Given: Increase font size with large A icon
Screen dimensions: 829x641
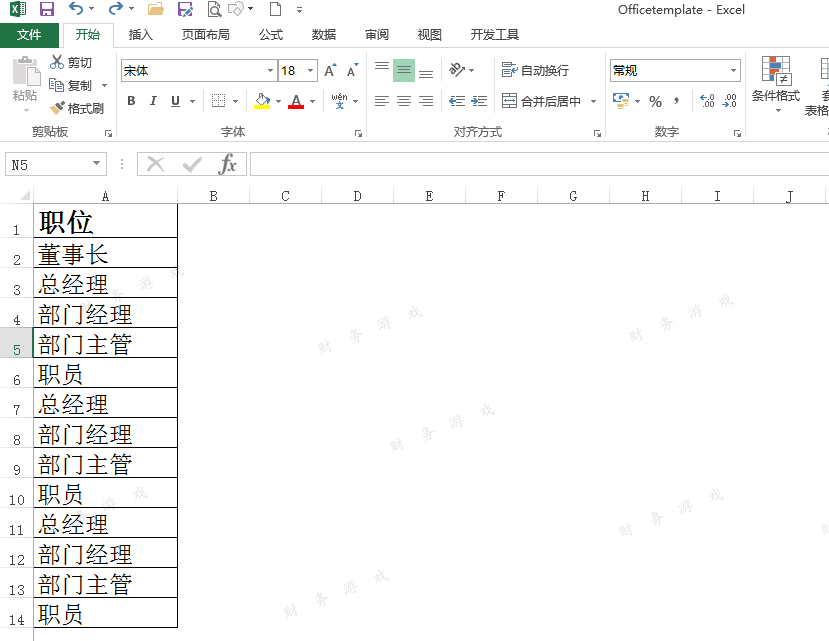Looking at the screenshot, I should [x=330, y=70].
